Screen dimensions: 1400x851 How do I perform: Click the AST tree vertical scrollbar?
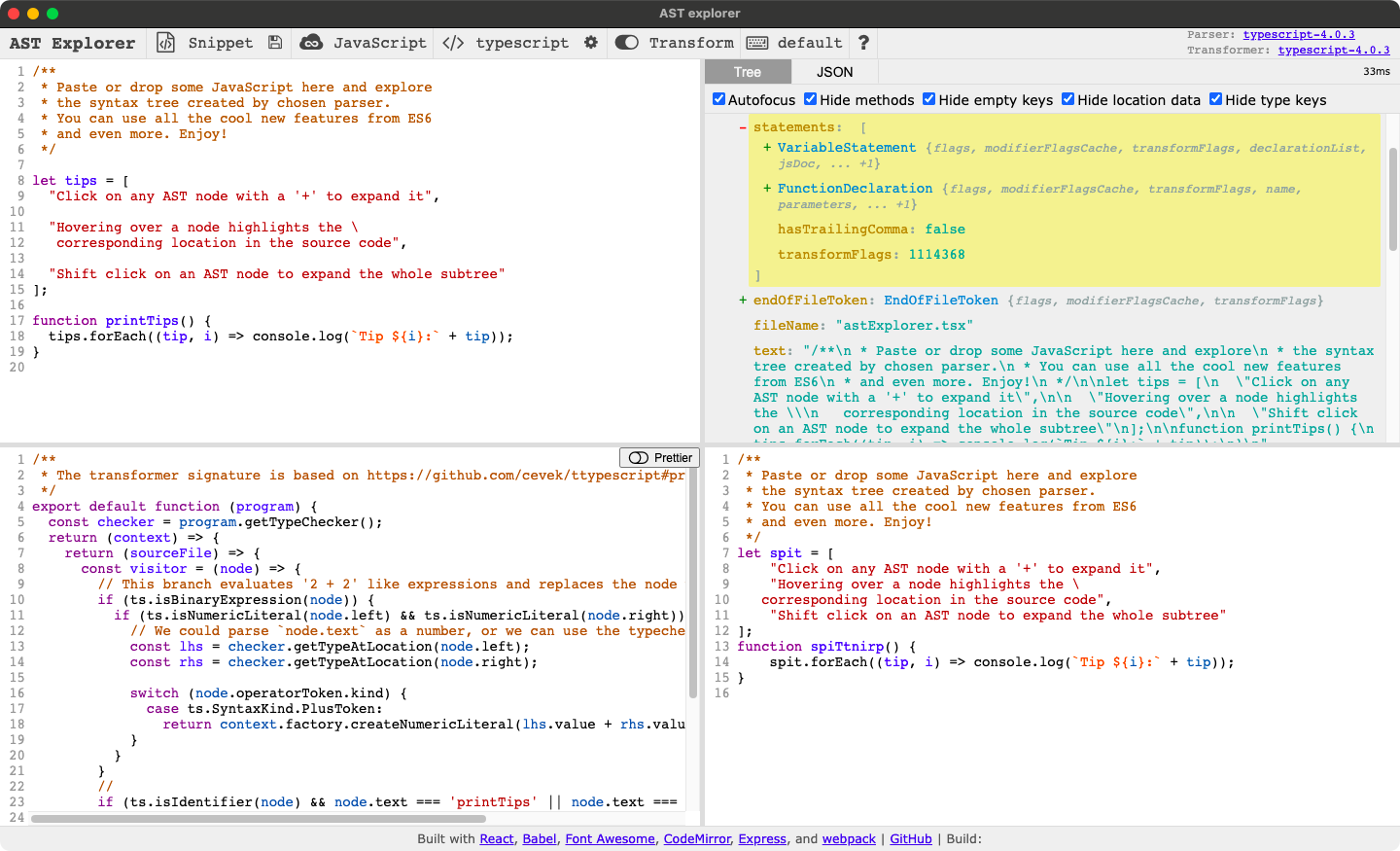[1393, 199]
